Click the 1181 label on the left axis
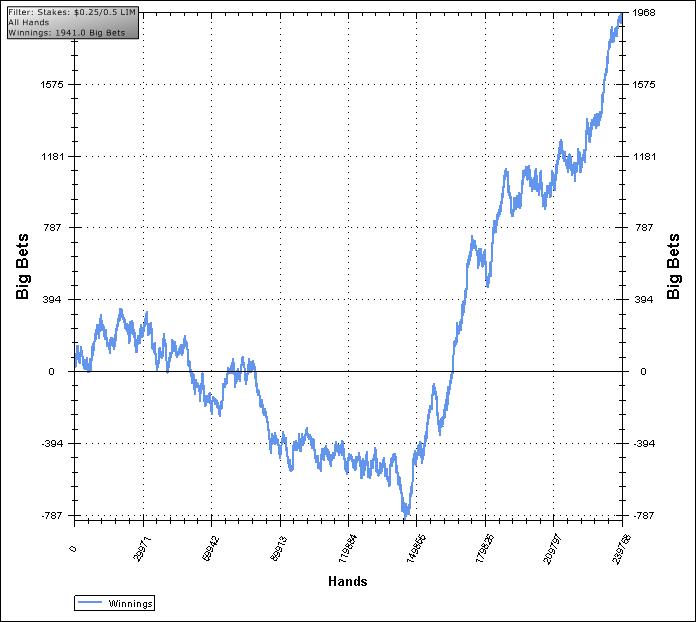 point(53,157)
